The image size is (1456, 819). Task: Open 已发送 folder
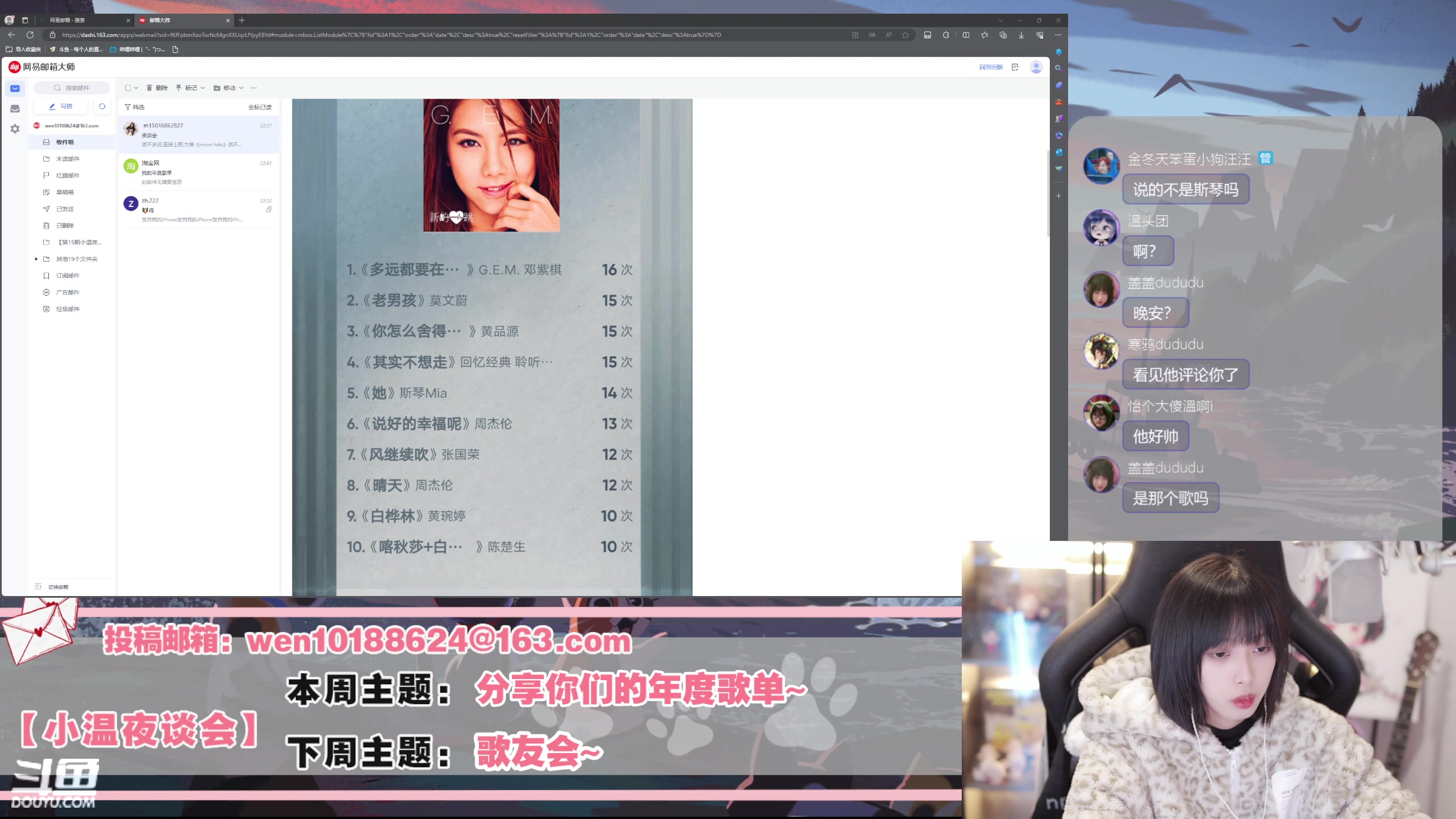pyautogui.click(x=72, y=209)
